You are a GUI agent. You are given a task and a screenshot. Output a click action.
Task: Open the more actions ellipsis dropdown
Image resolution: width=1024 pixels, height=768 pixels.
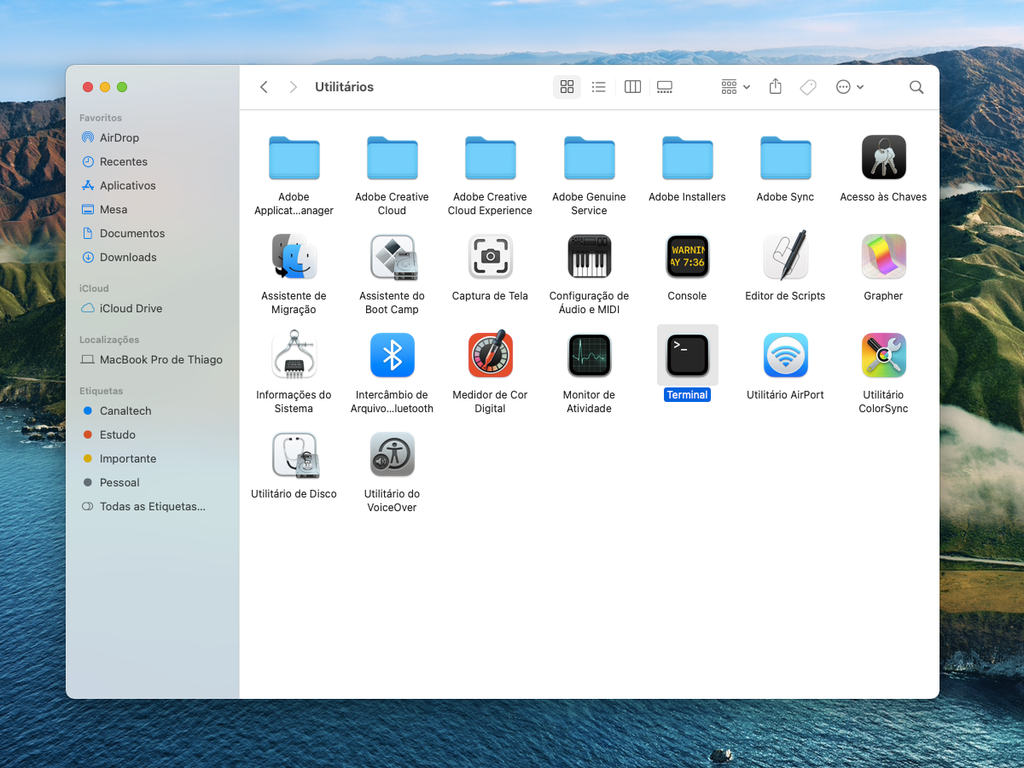tap(850, 87)
